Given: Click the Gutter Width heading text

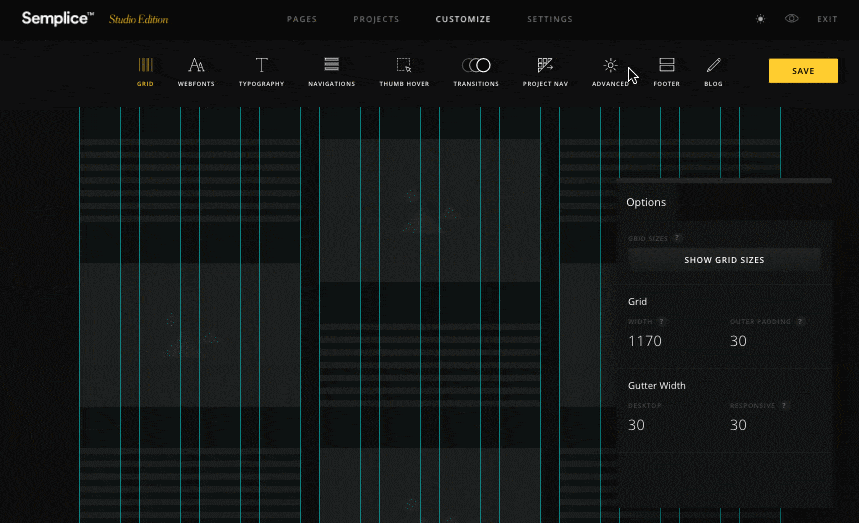Looking at the screenshot, I should coord(656,386).
